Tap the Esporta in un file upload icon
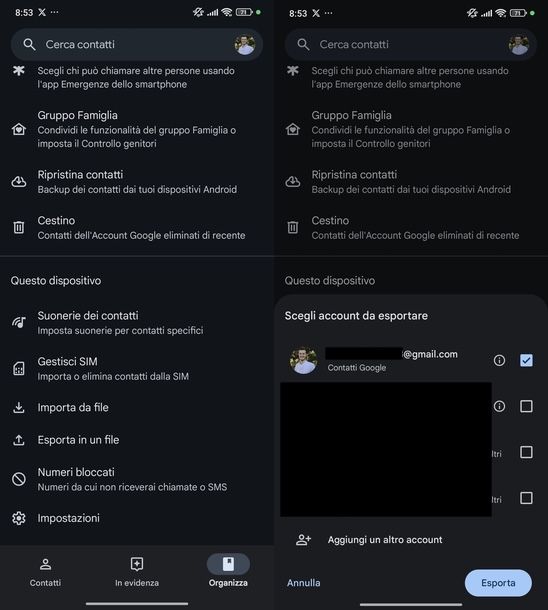 (x=19, y=440)
